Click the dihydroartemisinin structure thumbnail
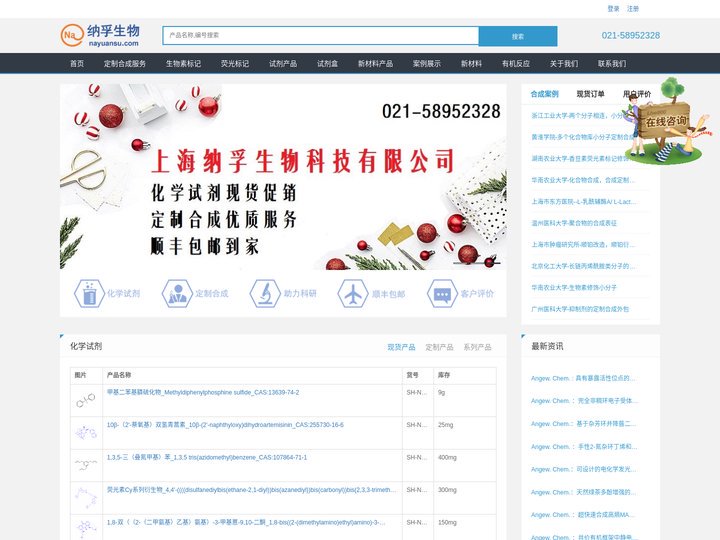 click(86, 433)
